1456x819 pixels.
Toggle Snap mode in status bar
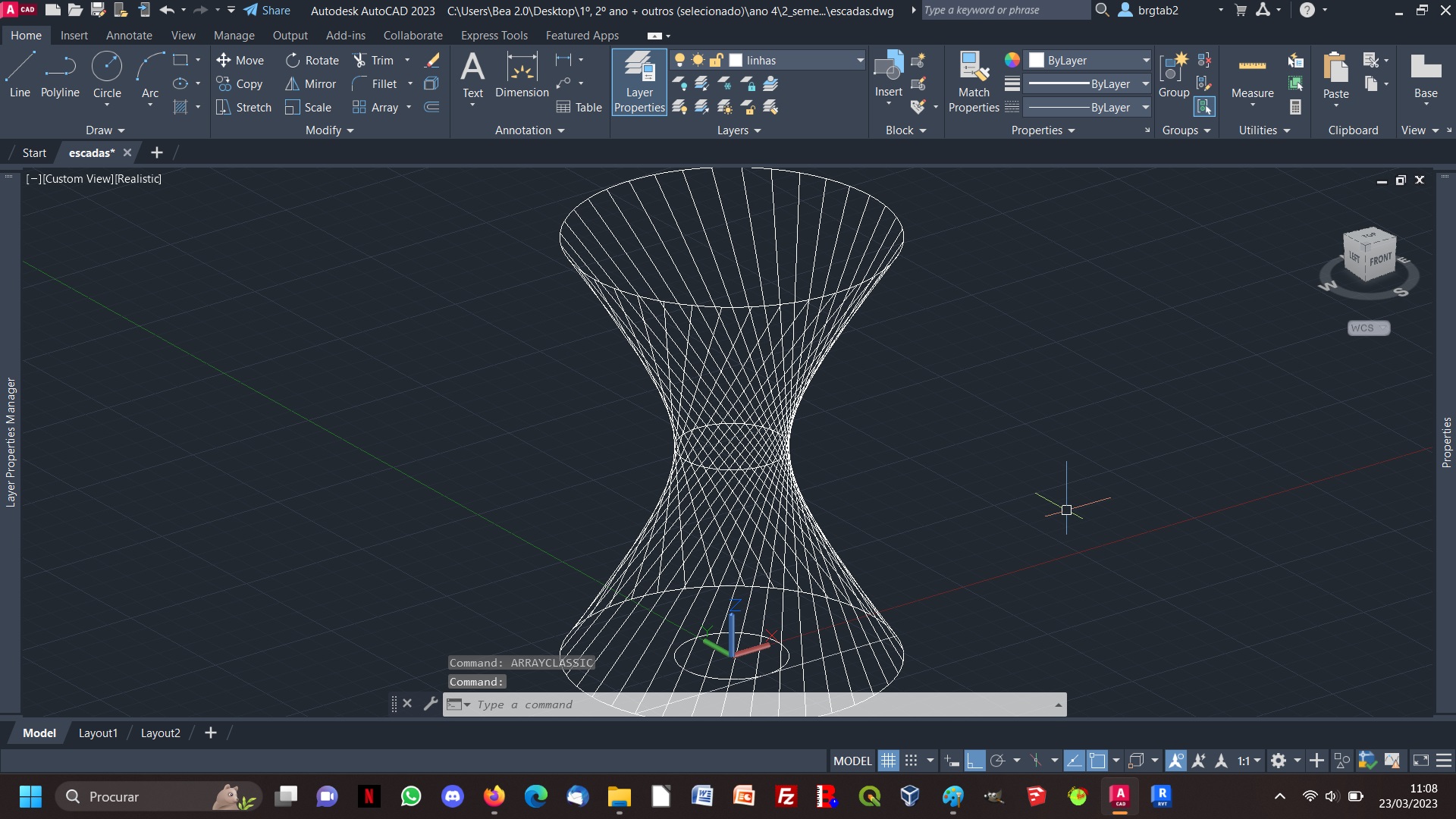[x=911, y=761]
